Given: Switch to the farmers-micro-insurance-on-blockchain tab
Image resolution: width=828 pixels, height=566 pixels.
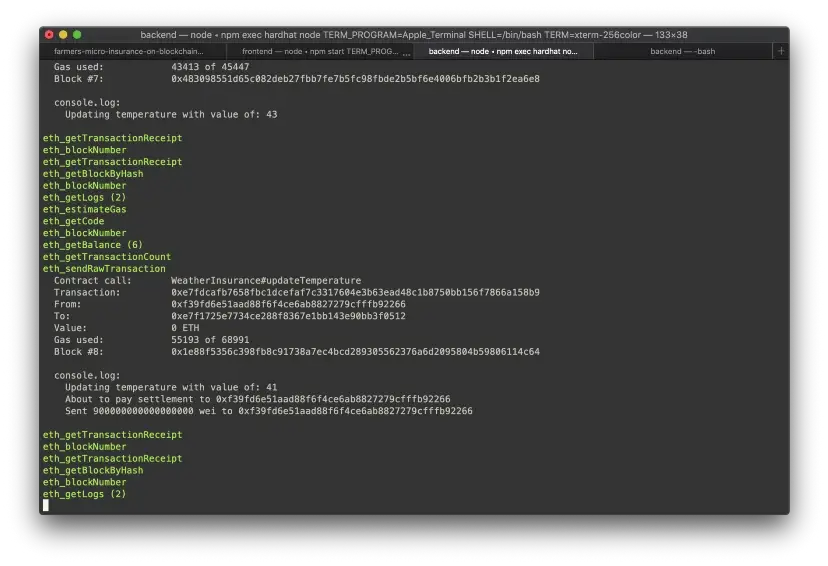Looking at the screenshot, I should click(128, 51).
